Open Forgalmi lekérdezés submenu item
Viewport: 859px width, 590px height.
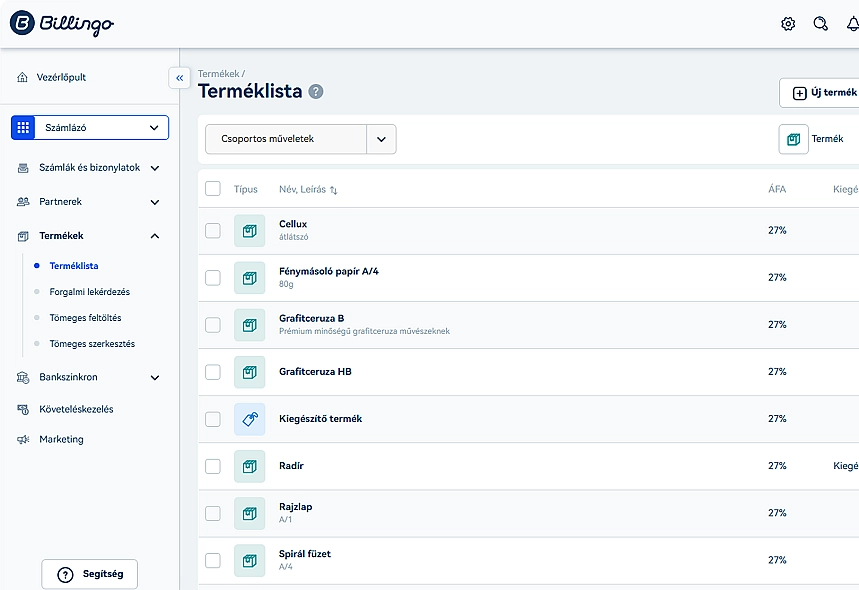pos(89,292)
